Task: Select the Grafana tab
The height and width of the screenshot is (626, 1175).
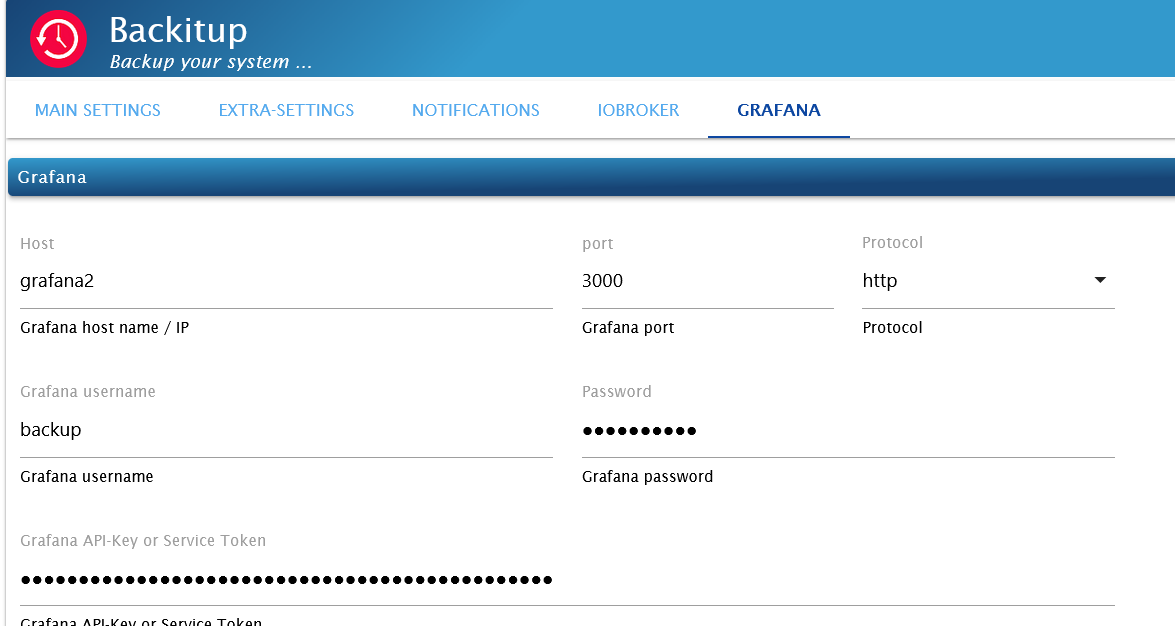Action: [x=779, y=110]
